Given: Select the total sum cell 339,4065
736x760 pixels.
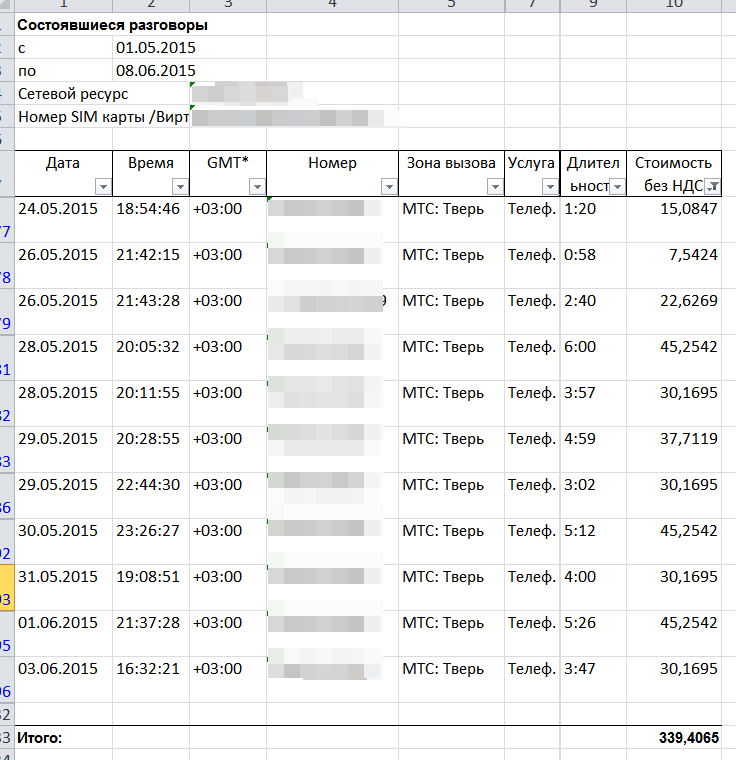Looking at the screenshot, I should (674, 738).
